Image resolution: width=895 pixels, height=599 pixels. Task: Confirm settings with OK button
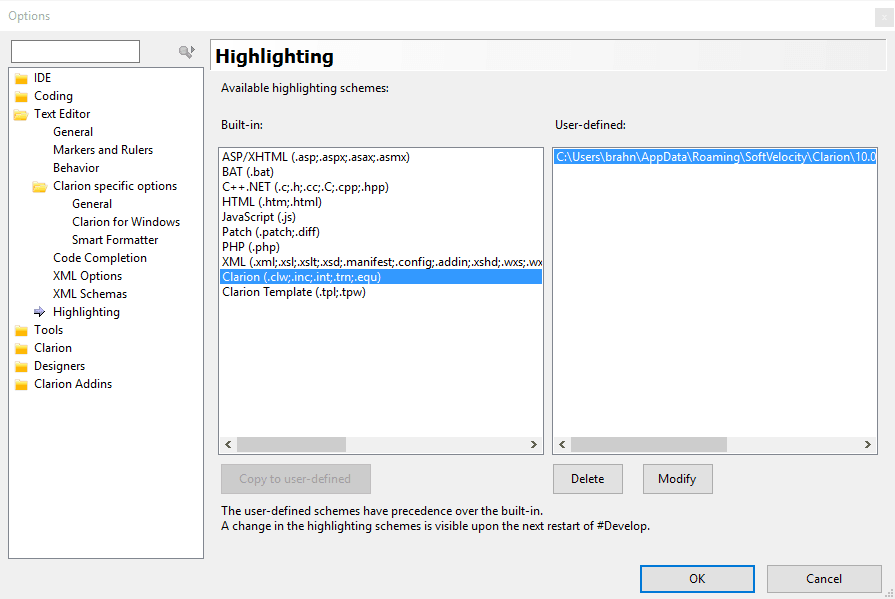pos(697,578)
